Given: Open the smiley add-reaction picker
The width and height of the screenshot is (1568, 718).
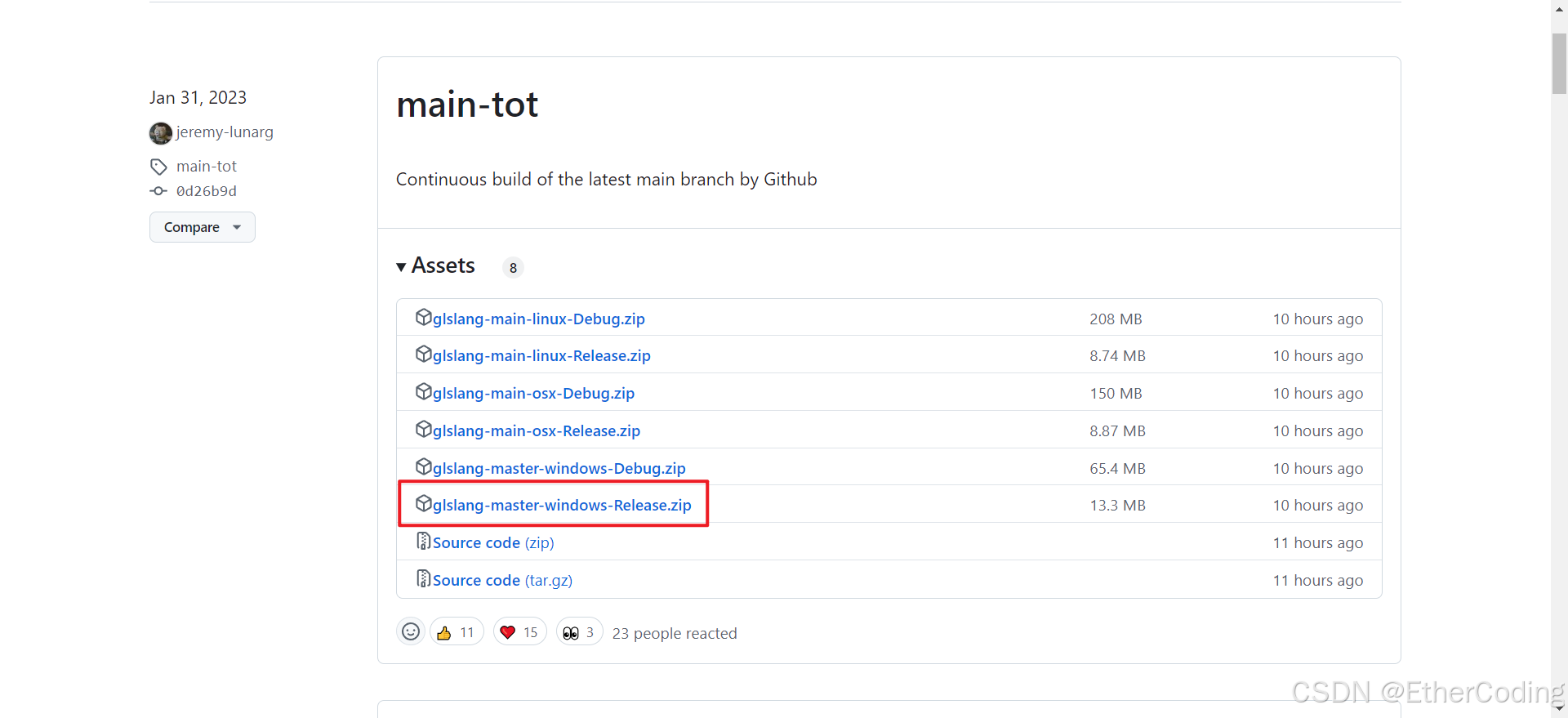Looking at the screenshot, I should click(x=411, y=631).
